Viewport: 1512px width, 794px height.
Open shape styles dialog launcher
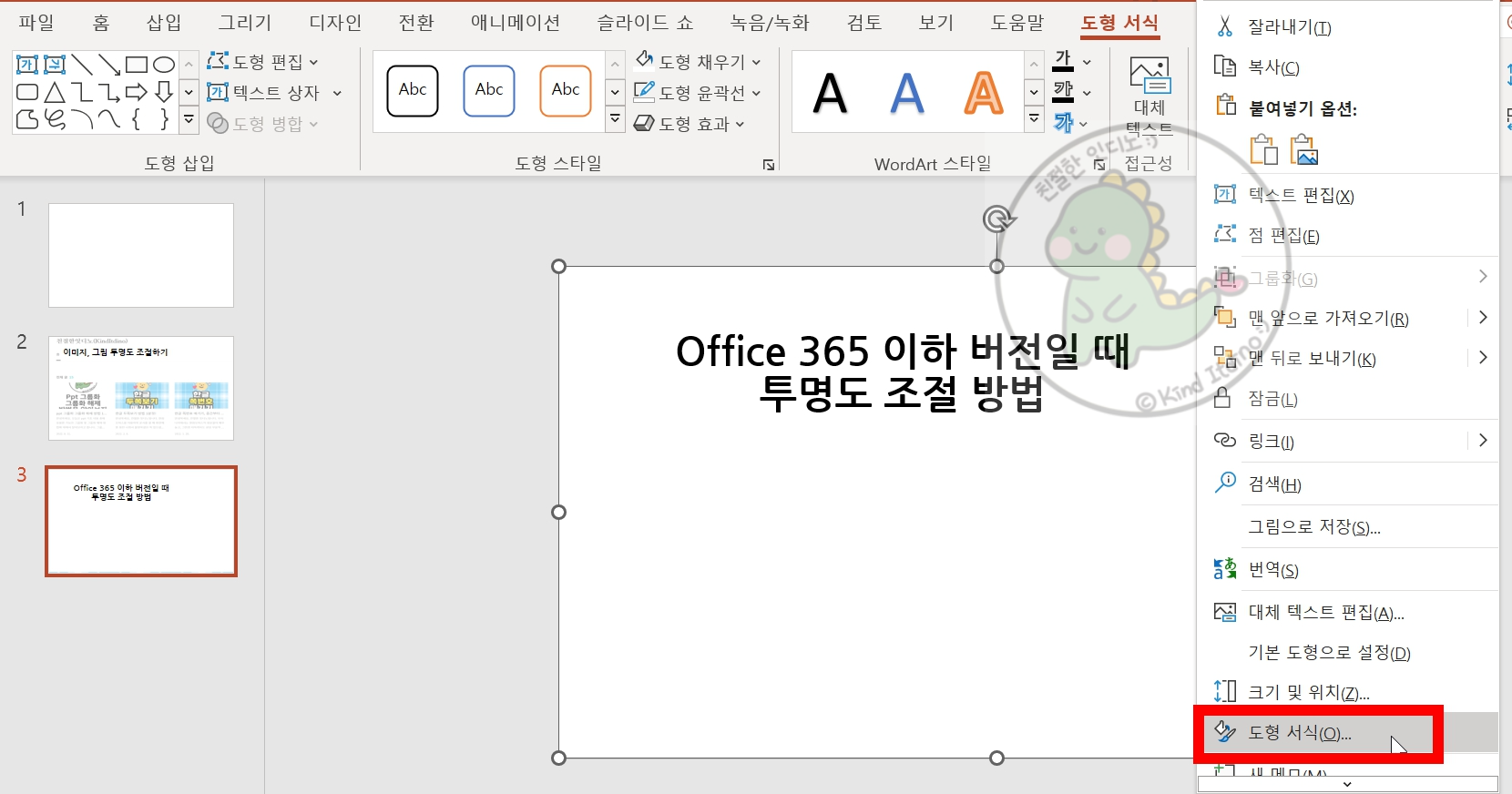pos(769,165)
